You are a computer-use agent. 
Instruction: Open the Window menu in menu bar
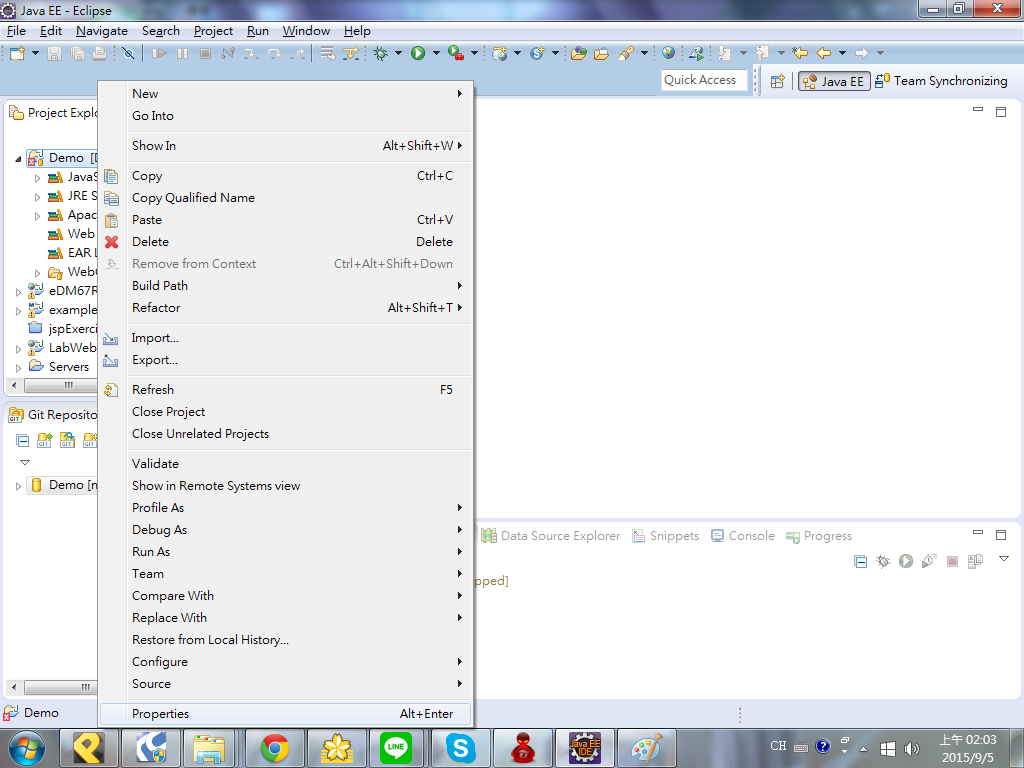[x=306, y=31]
